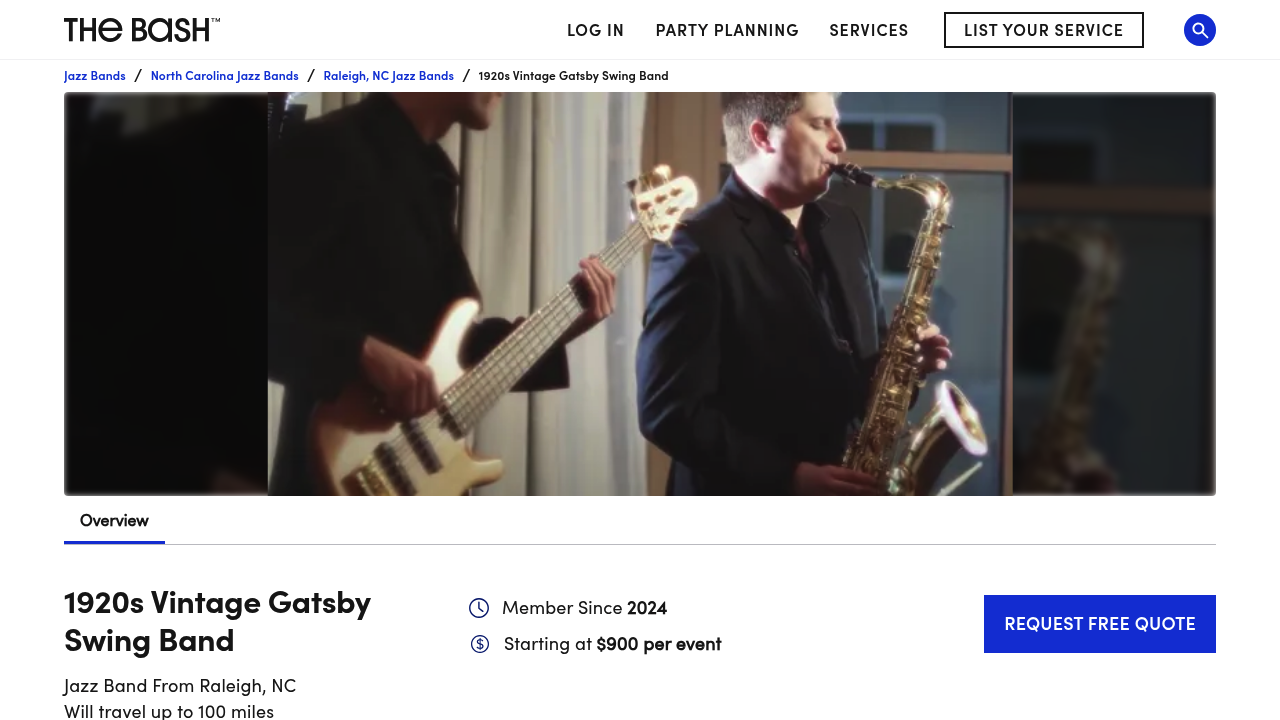Navigate to Raleigh, NC Jazz Bands
This screenshot has height=720, width=1280.
[x=388, y=76]
